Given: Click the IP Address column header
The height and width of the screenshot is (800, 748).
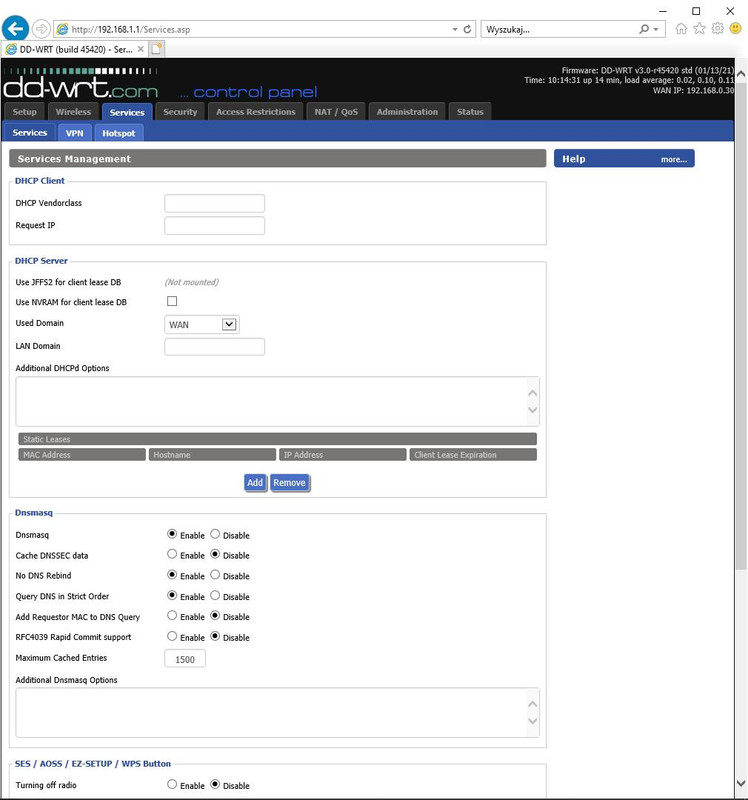Looking at the screenshot, I should (x=343, y=455).
